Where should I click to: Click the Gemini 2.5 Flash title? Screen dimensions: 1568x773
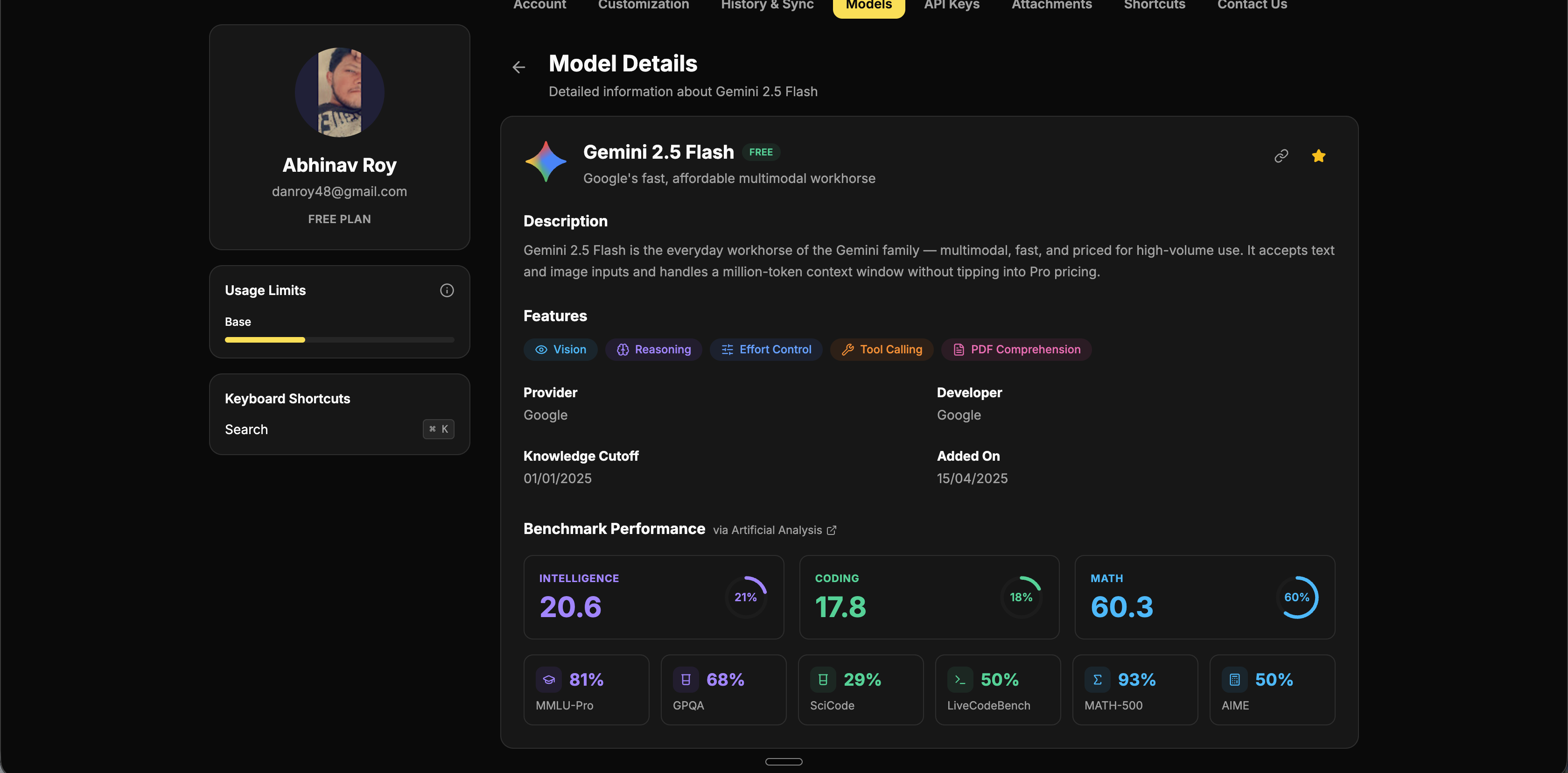coord(658,152)
